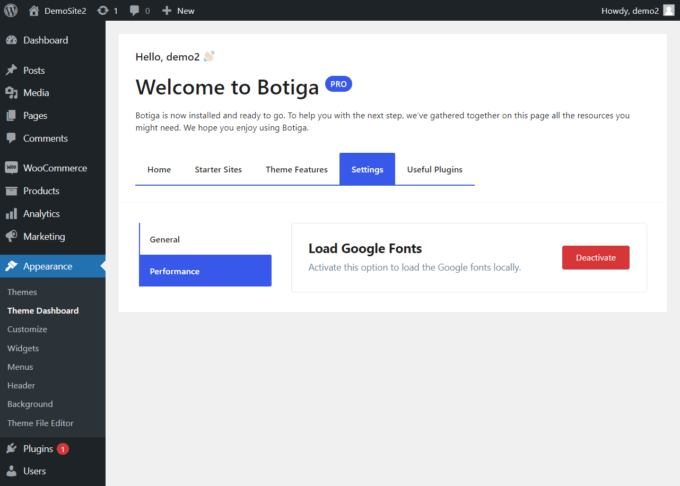Click the user avatar near Howdy, demo2
Screen dimensions: 680x486
pyautogui.click(x=669, y=10)
